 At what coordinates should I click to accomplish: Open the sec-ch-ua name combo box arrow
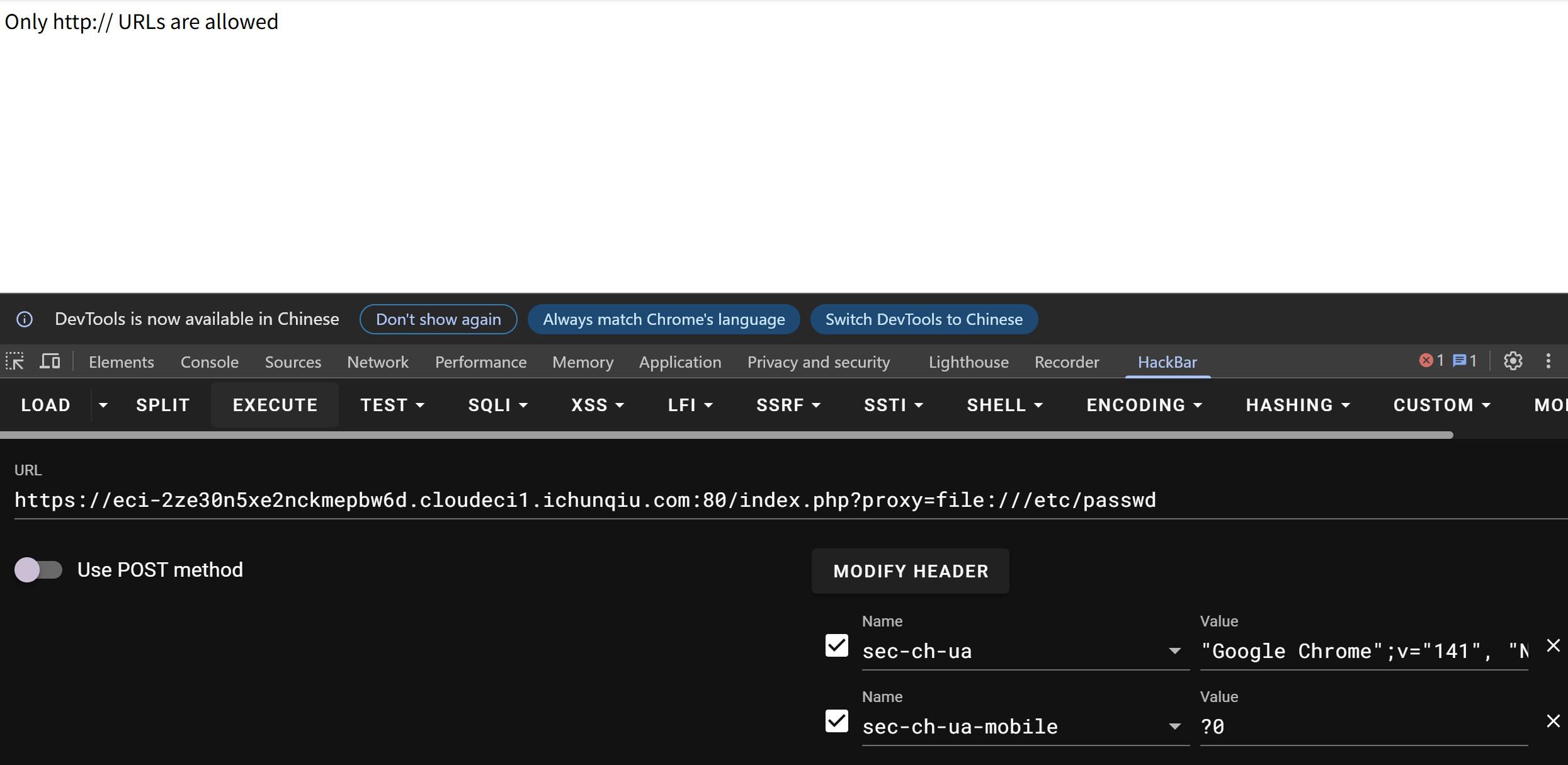[1174, 651]
